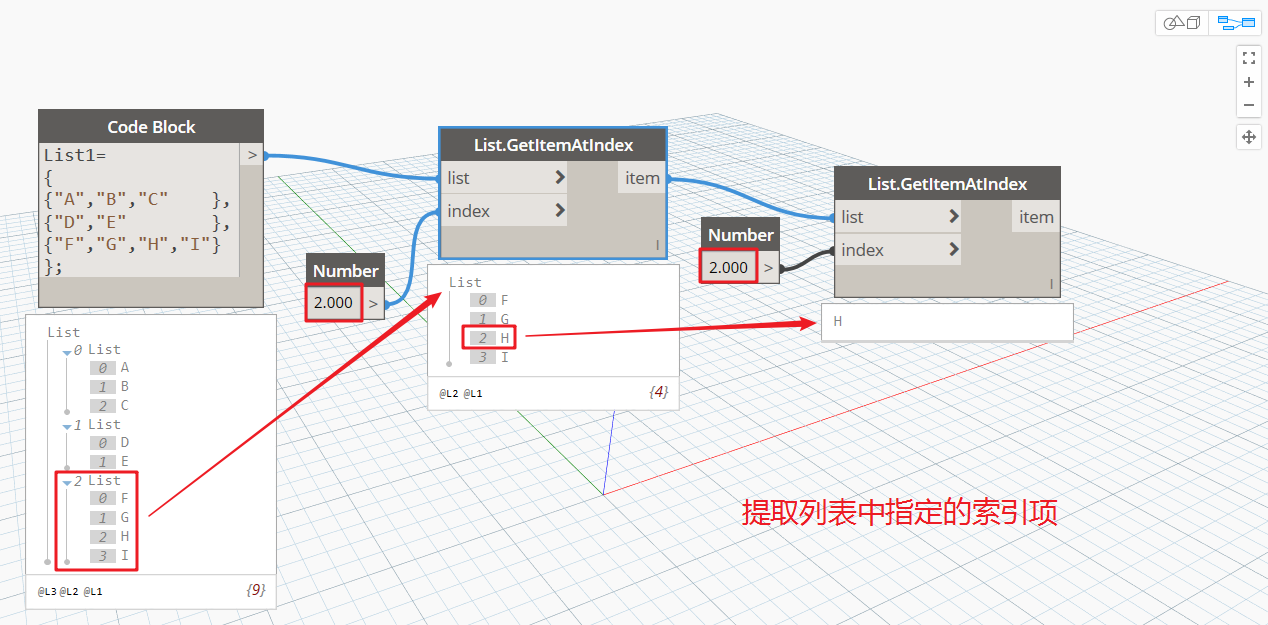Click the {9} item count in Code Block preview

[x=255, y=590]
